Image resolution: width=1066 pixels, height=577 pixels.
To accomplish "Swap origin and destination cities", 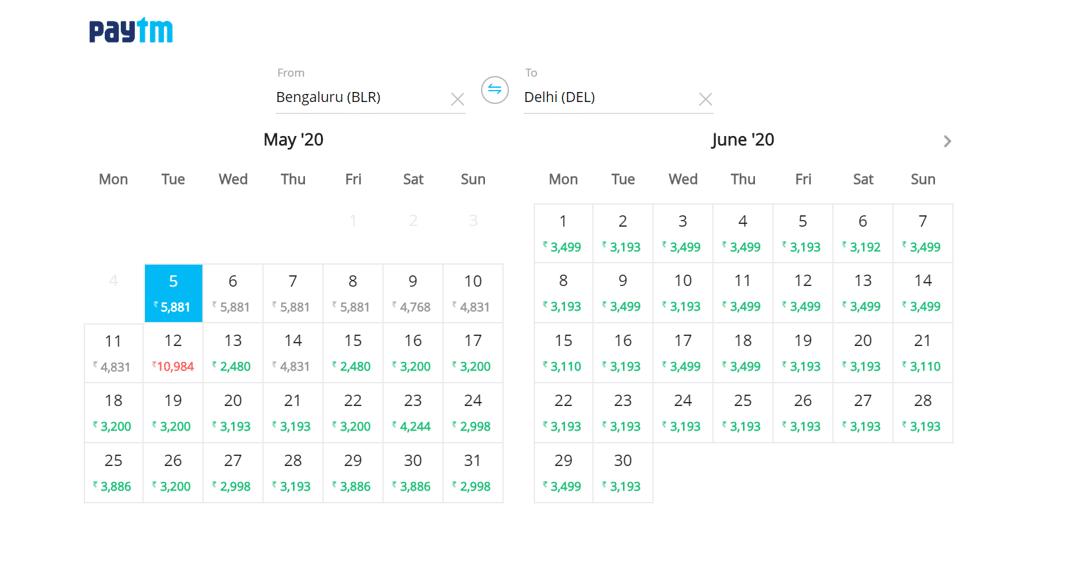I will click(495, 90).
